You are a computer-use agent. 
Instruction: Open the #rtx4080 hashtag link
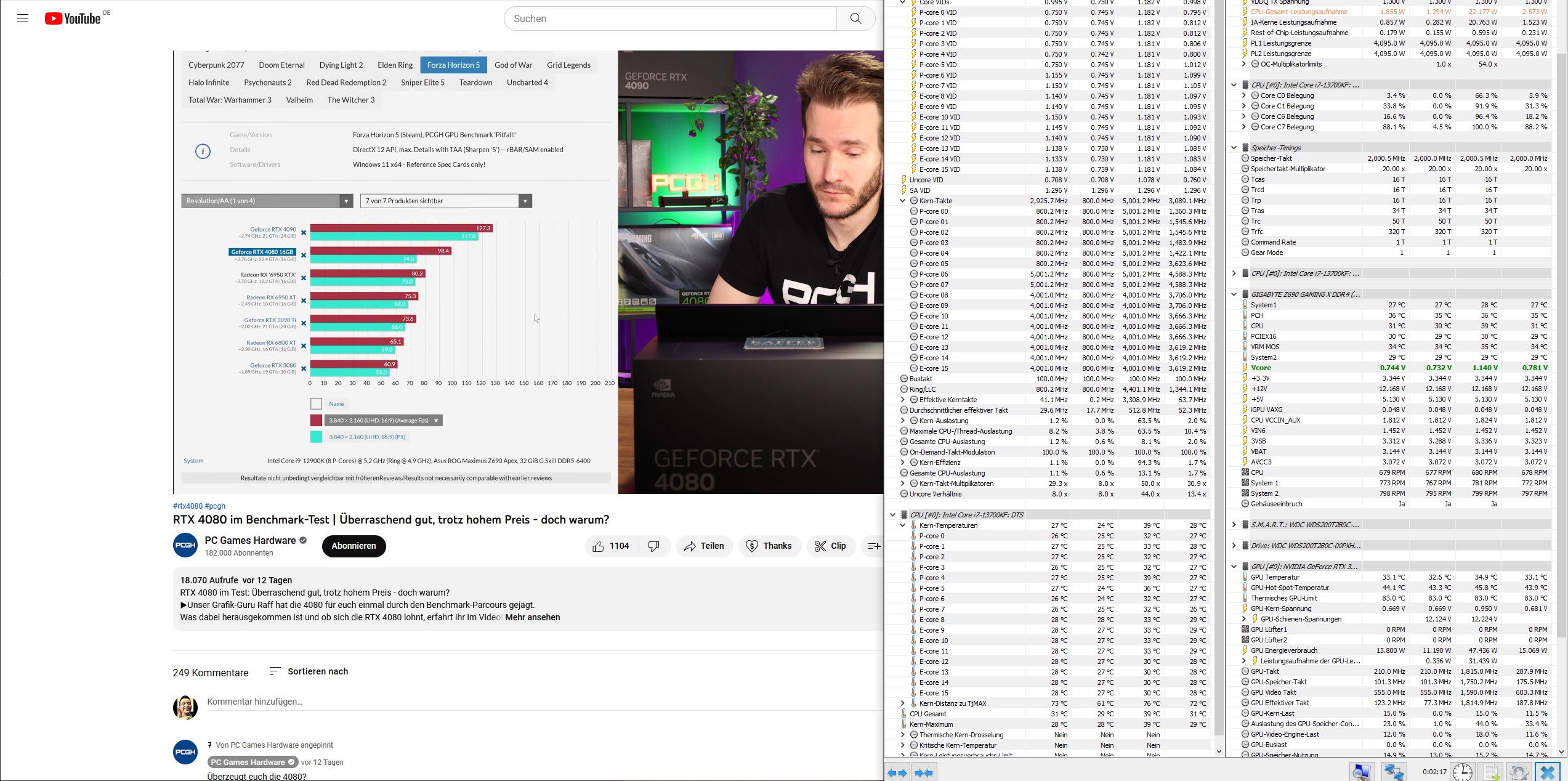(x=187, y=506)
